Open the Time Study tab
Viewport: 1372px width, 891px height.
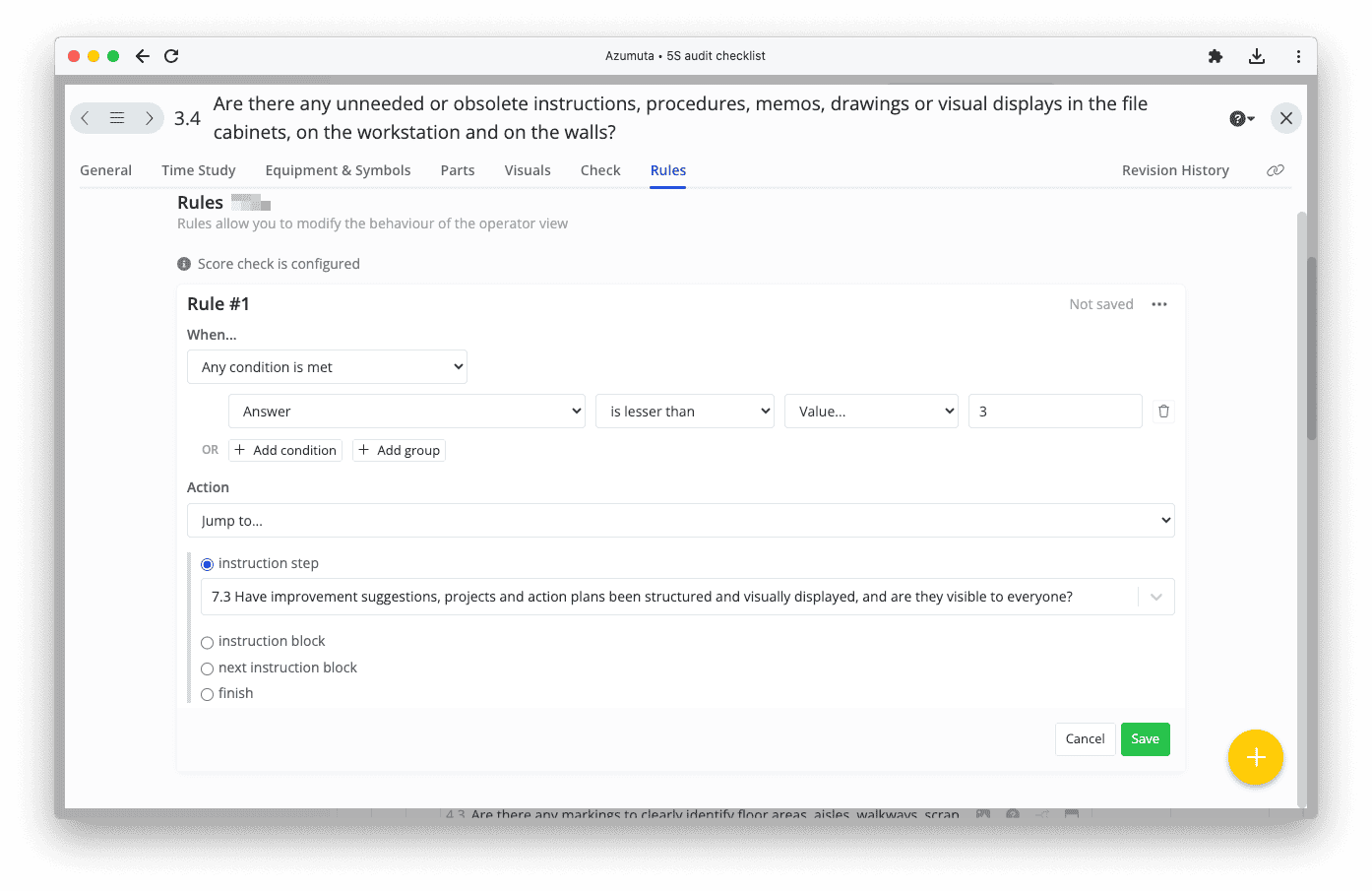[198, 169]
